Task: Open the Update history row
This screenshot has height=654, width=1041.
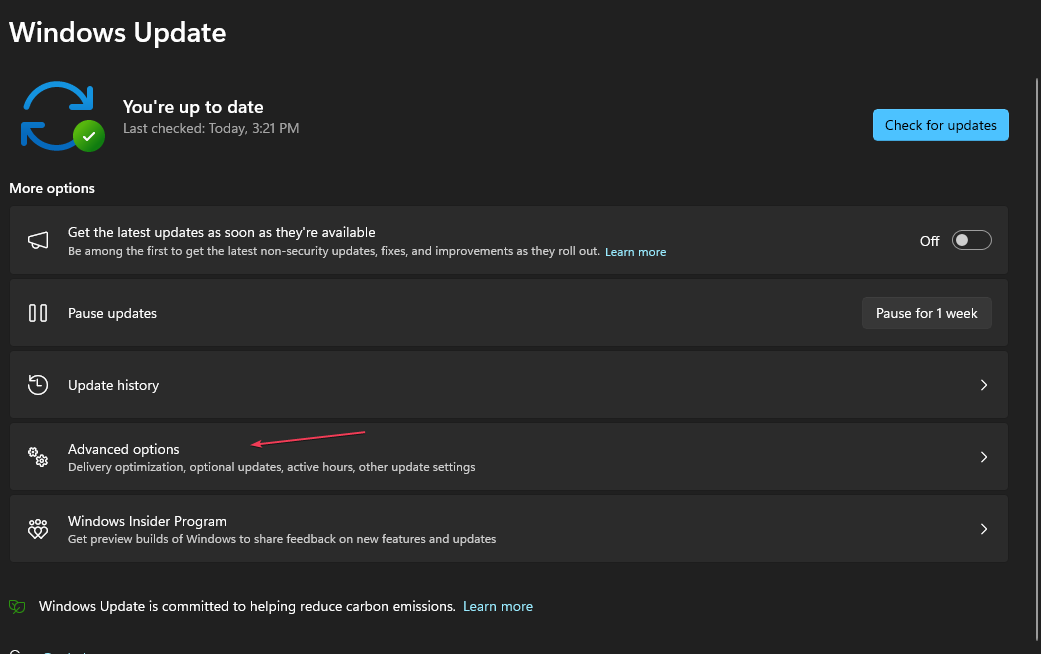Action: tap(509, 385)
